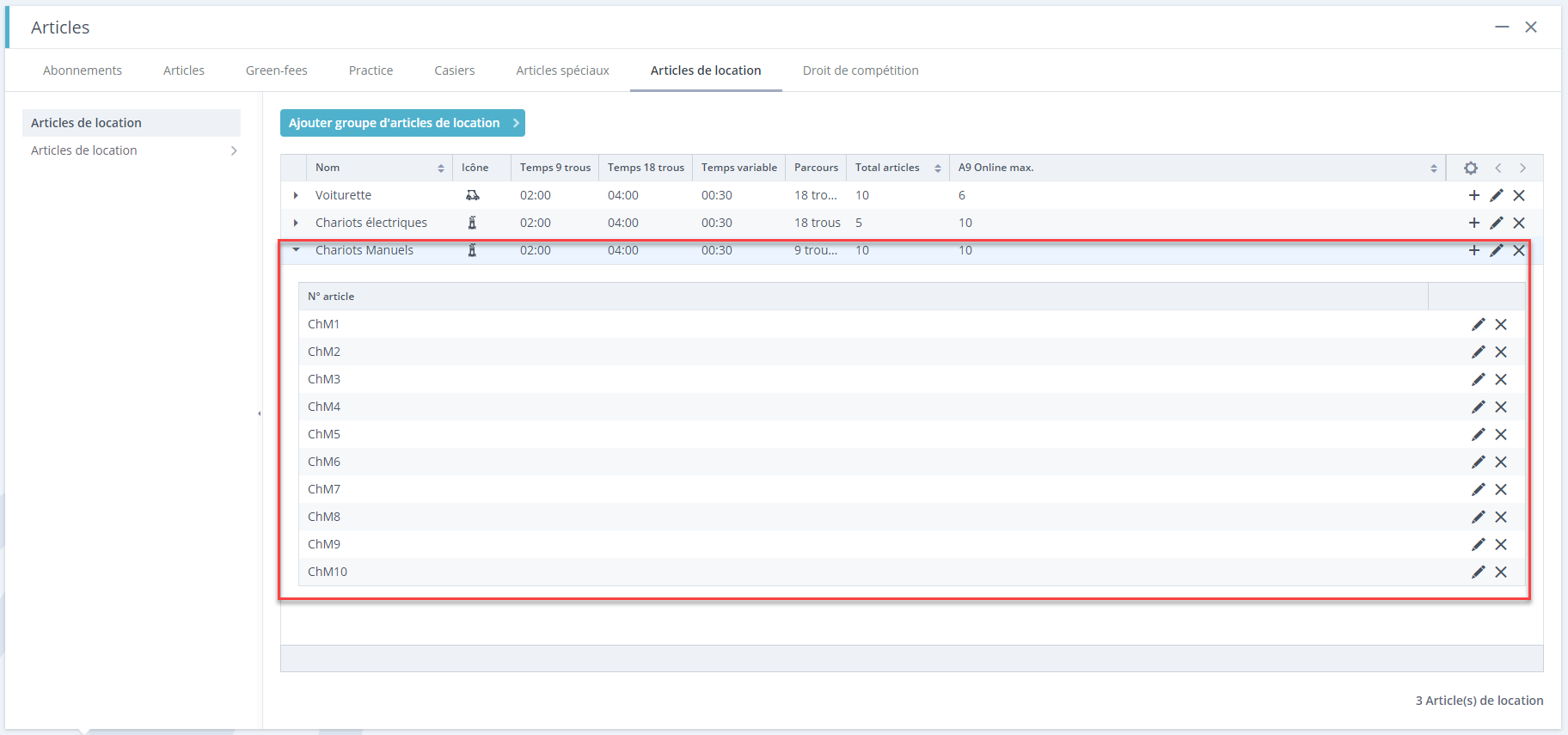This screenshot has height=735, width=1568.
Task: Edit article ChM5
Action: point(1479,434)
